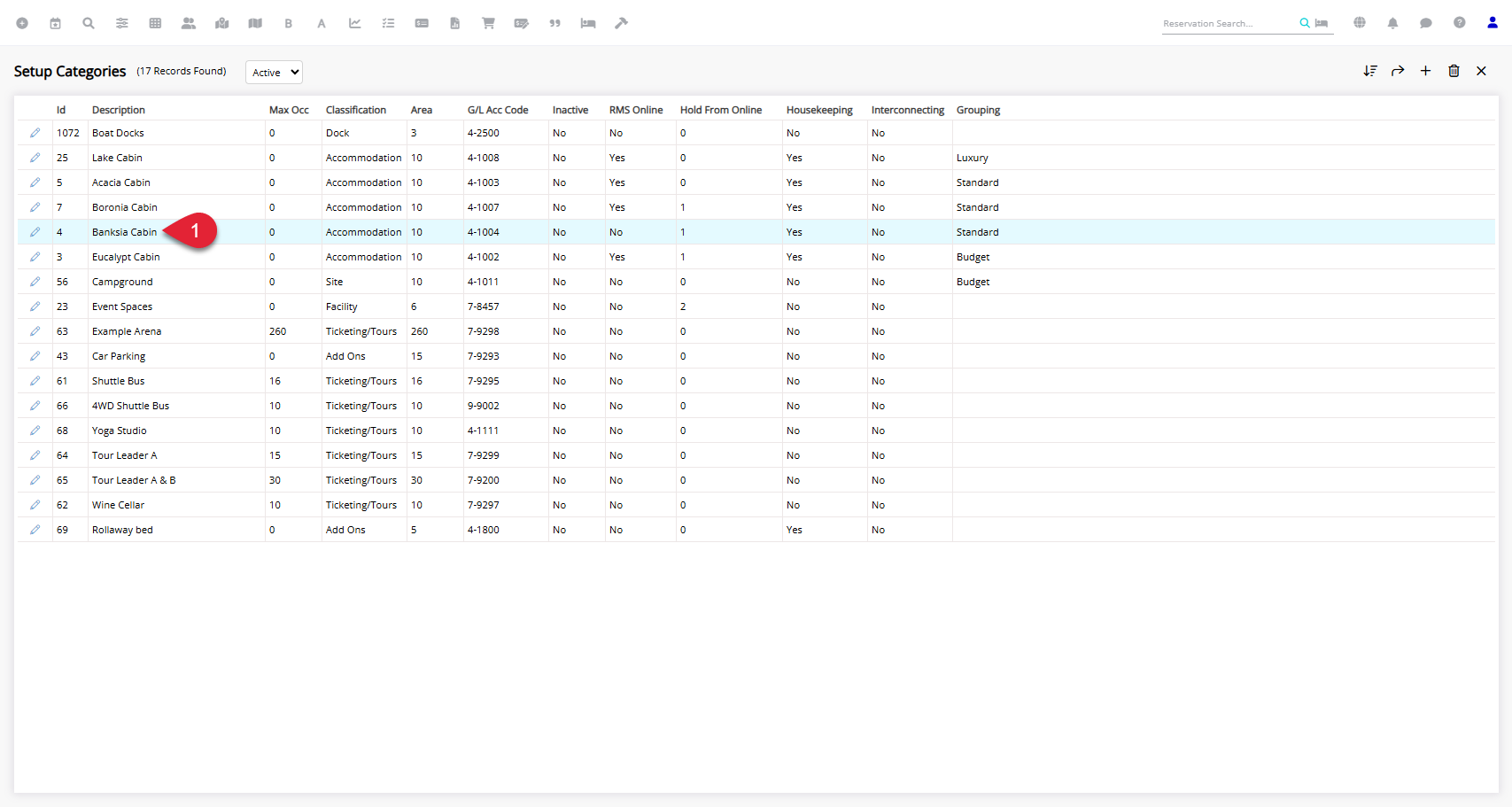Click G/L code 9-9002 cell
Screen dimensions: 1512x807
(484, 406)
